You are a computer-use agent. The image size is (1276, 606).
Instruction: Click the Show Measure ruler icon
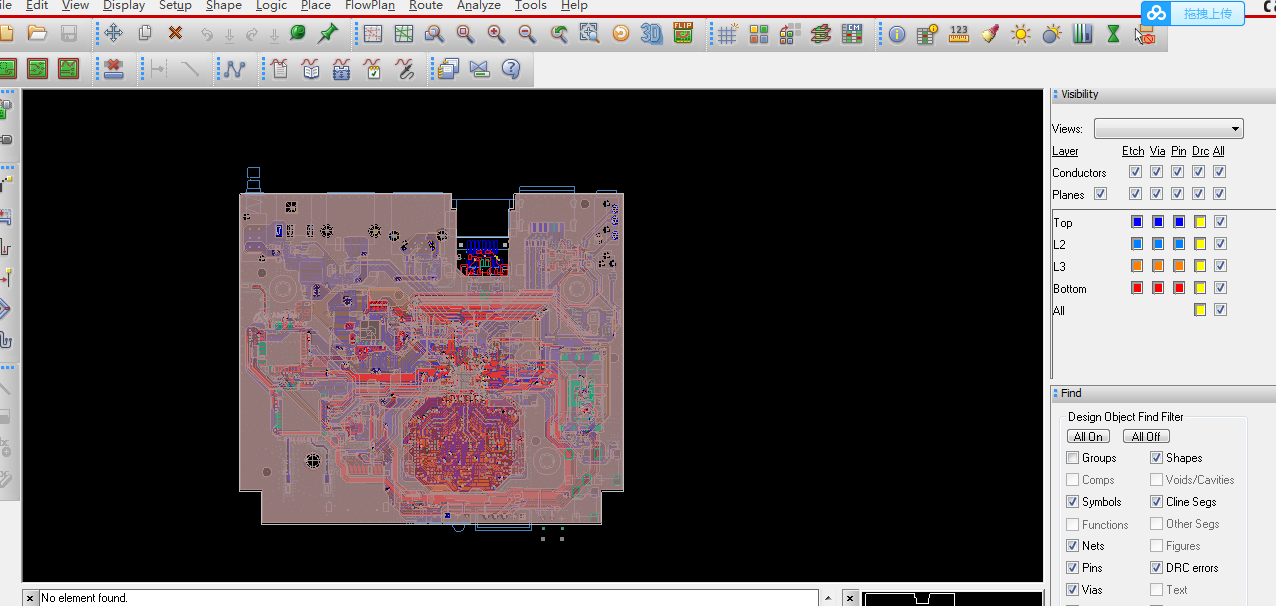pos(959,33)
